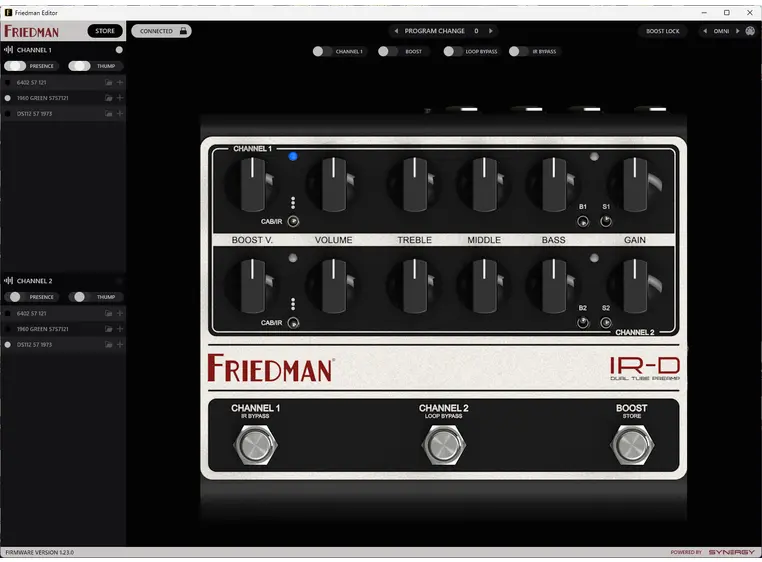Click Channel 1 Boost V. knob
The image size is (762, 562).
click(252, 185)
